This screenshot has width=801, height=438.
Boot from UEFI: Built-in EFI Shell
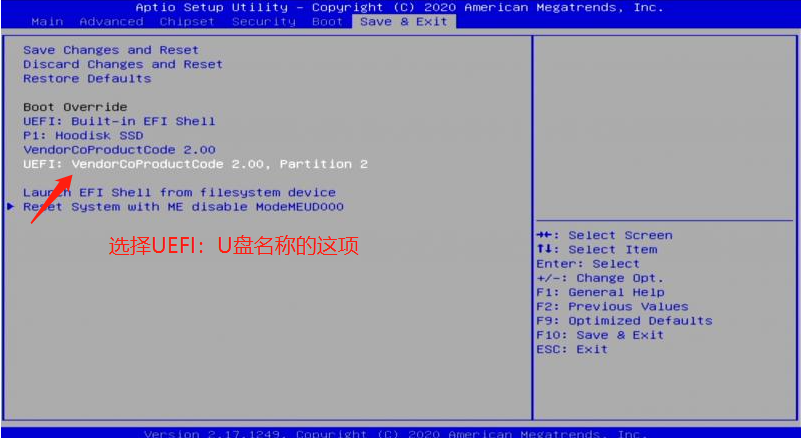pos(119,121)
